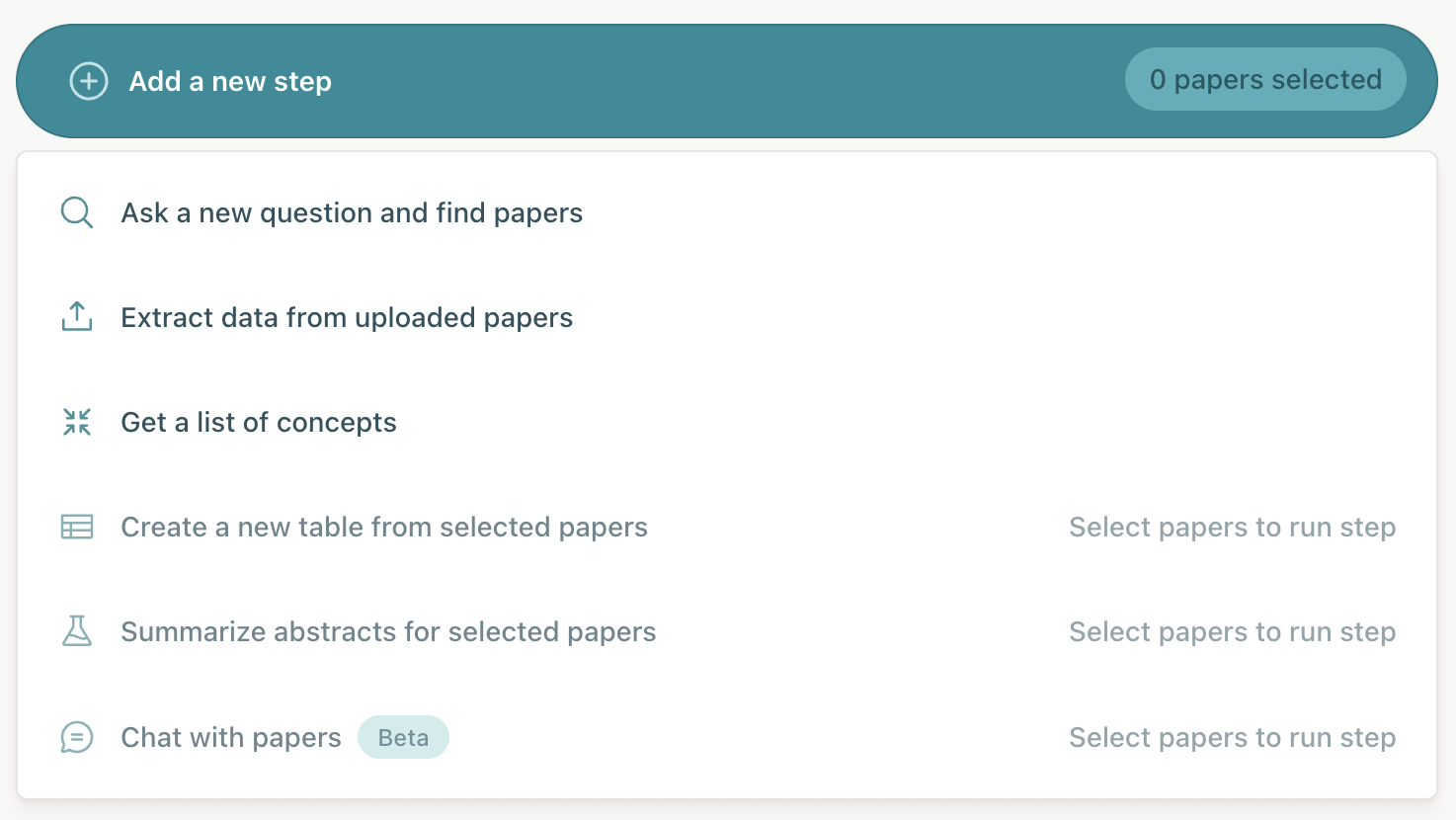Screen dimensions: 1456x820
Task: Click the flask summarize icon
Action: coord(76,631)
